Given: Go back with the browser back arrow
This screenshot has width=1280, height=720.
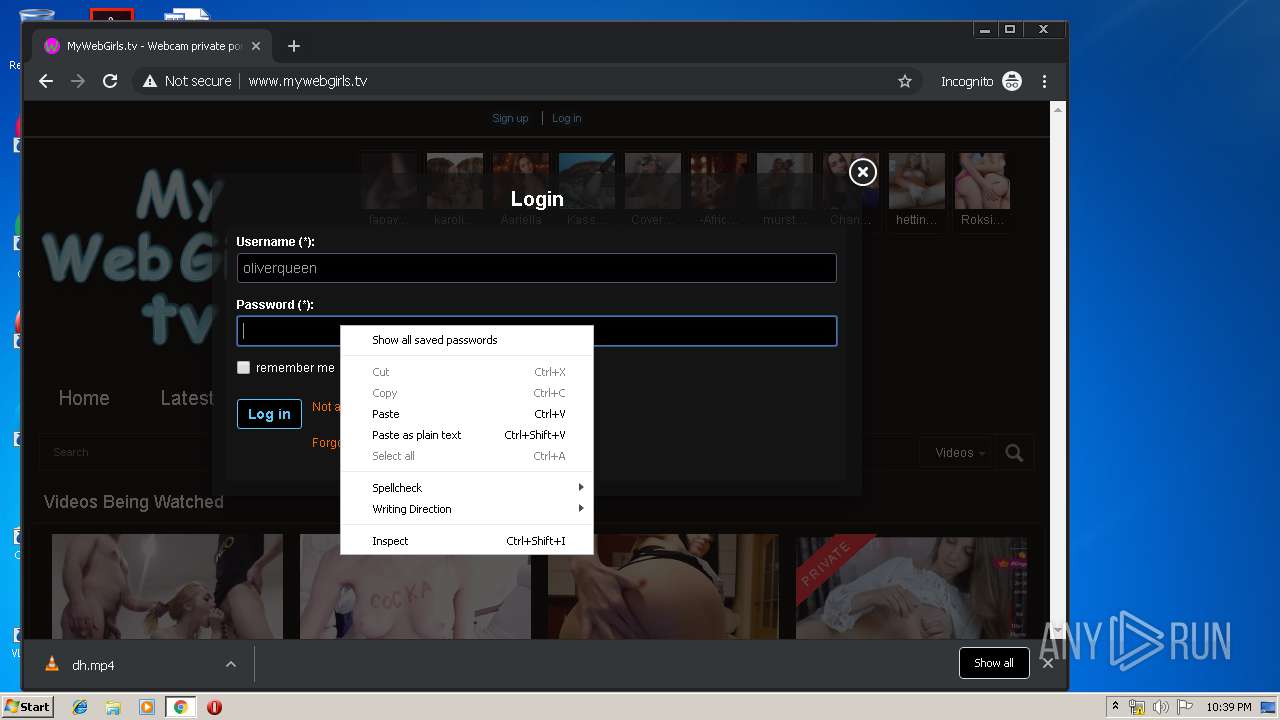Looking at the screenshot, I should click(46, 81).
